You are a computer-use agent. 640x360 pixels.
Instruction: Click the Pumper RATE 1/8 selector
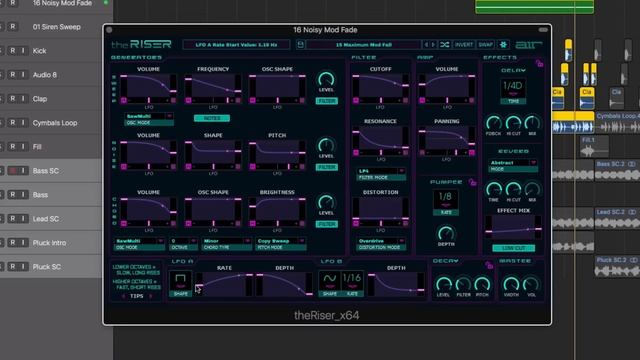tap(446, 202)
